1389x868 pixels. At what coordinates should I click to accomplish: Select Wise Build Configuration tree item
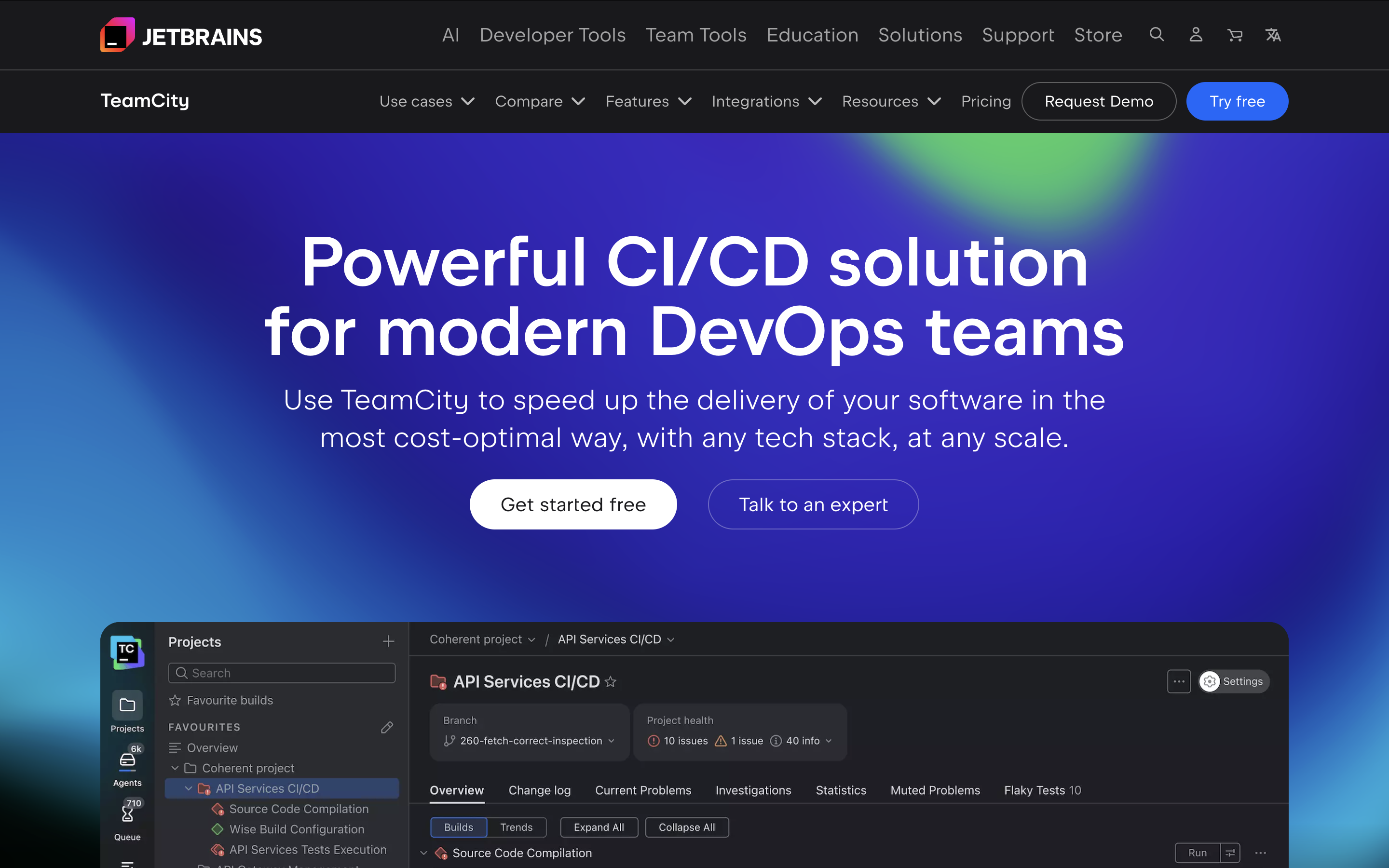[x=296, y=829]
